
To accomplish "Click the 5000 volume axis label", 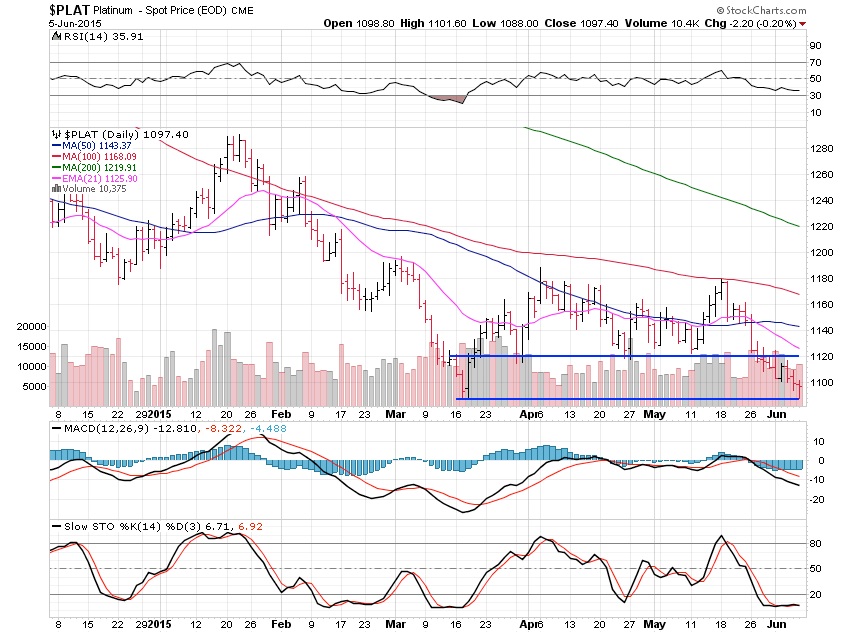I will click(x=34, y=386).
